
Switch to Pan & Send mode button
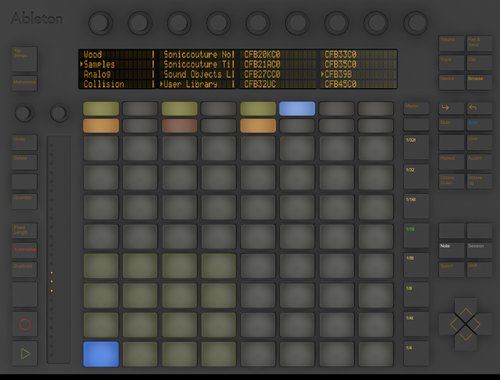(x=479, y=44)
